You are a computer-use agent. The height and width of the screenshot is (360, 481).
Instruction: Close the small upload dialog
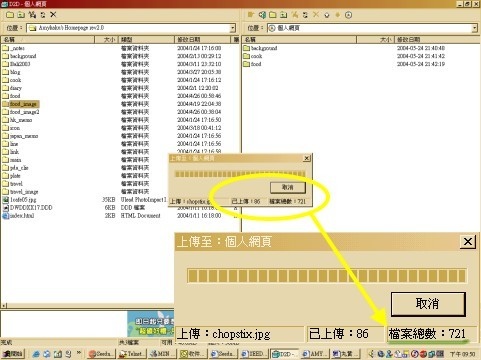click(307, 158)
